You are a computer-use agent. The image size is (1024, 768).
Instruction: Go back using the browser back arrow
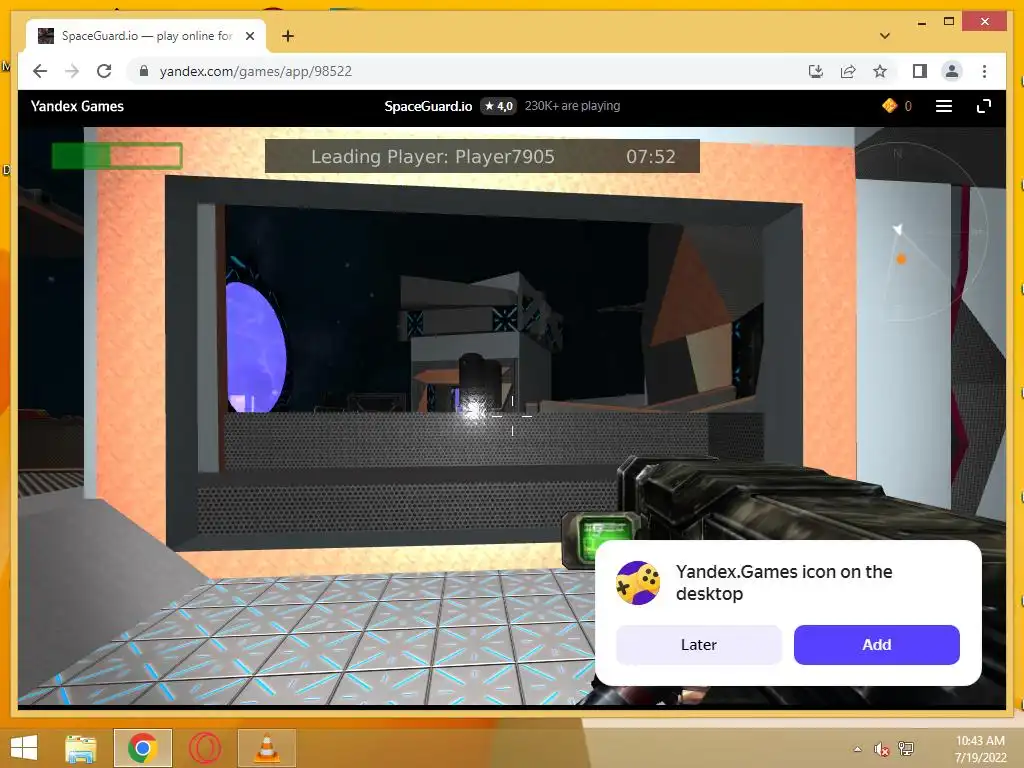click(40, 71)
